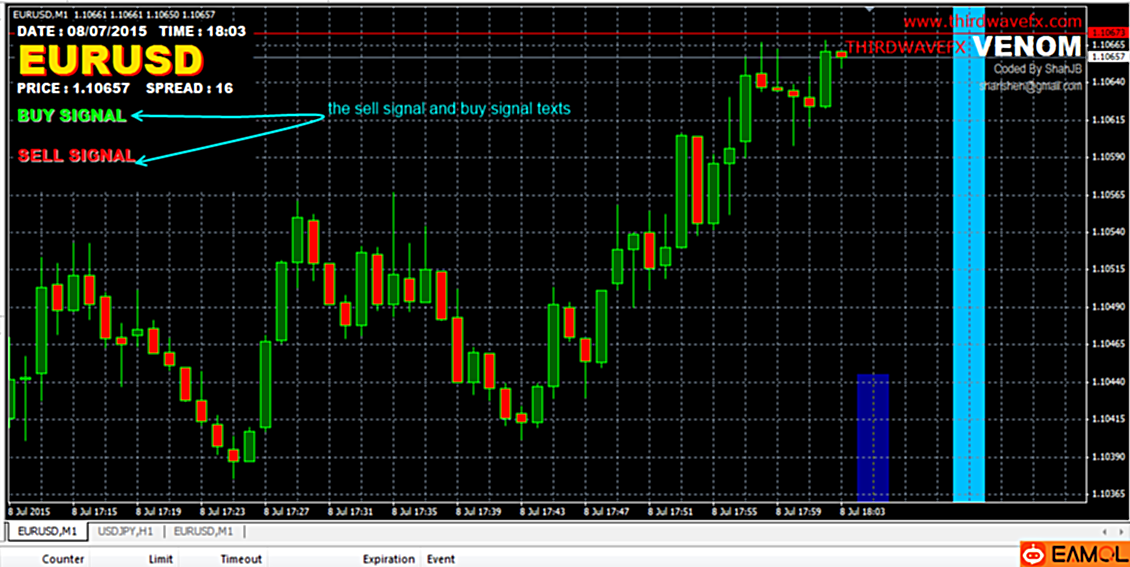Sort by the Timeout column header
1130x567 pixels.
(x=241, y=559)
